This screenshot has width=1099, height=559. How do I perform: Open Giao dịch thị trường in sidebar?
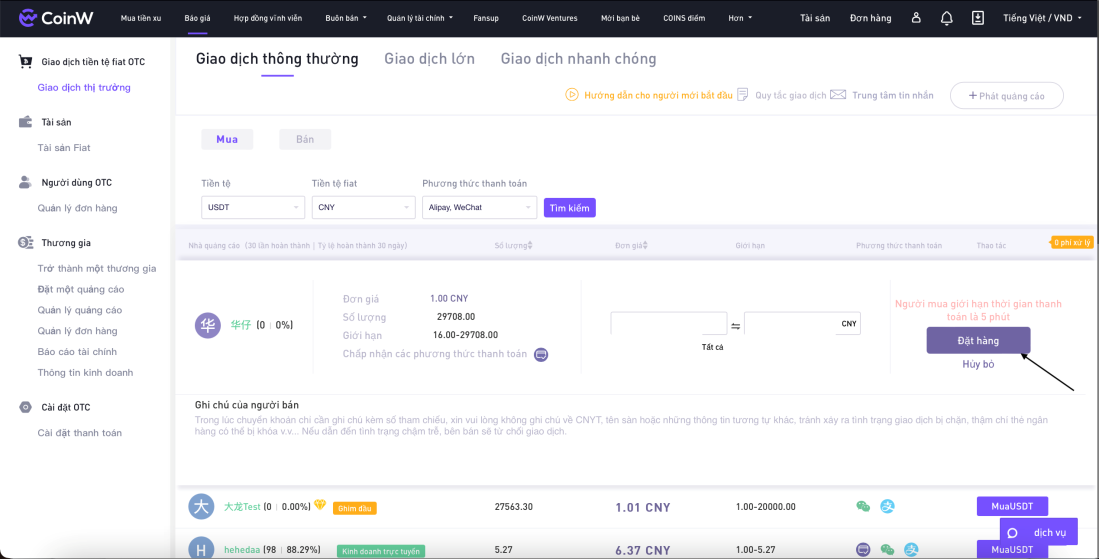pos(84,88)
